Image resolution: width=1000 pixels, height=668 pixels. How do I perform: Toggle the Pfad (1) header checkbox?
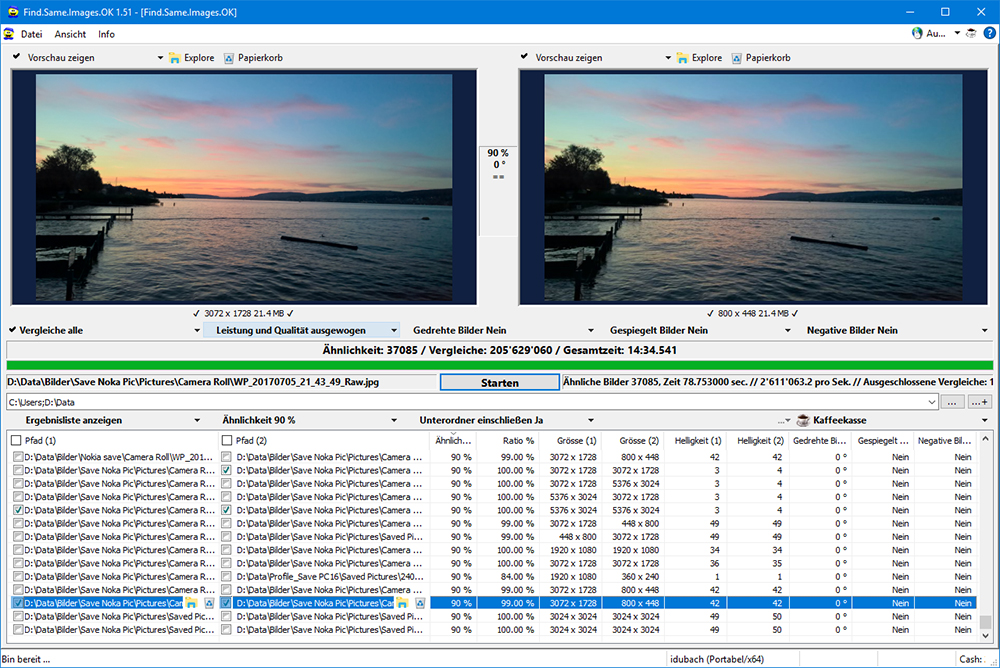coord(17,440)
